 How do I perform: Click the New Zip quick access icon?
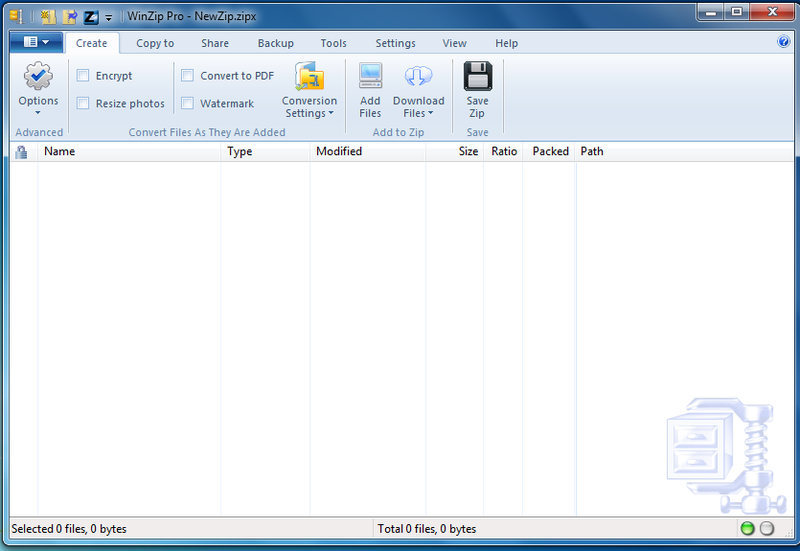click(x=48, y=17)
